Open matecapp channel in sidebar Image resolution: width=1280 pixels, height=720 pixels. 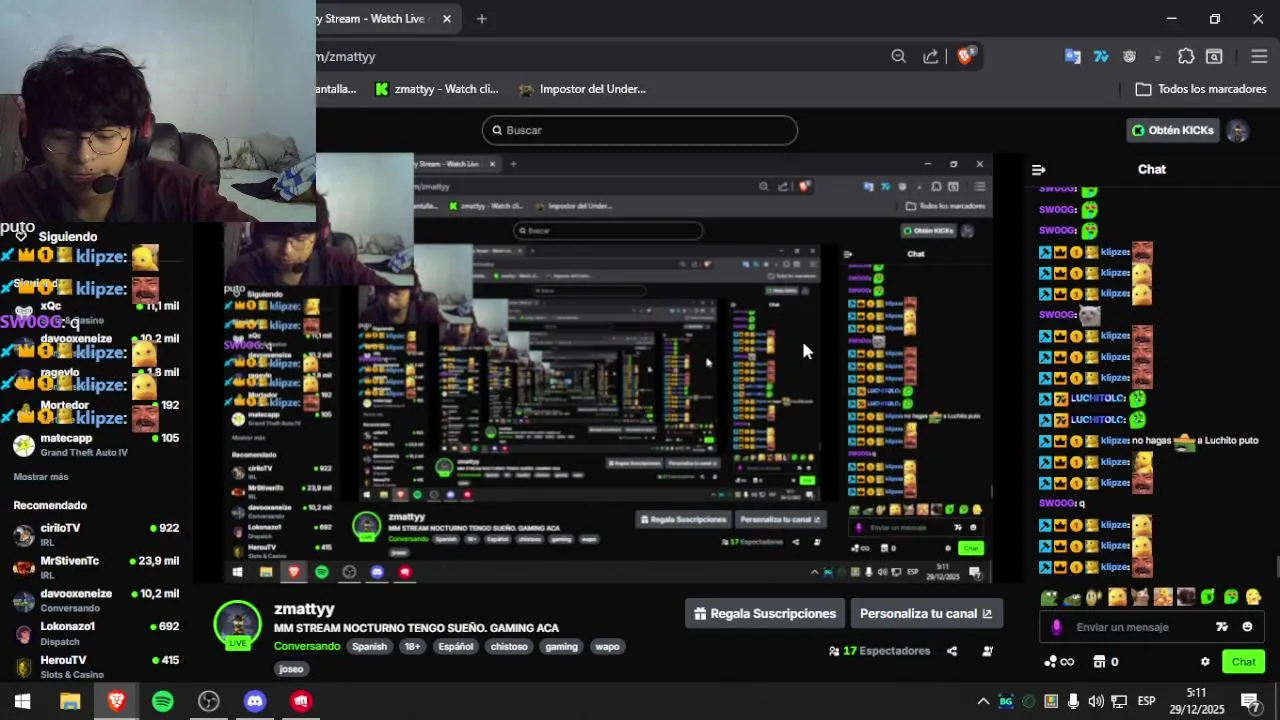(96, 445)
